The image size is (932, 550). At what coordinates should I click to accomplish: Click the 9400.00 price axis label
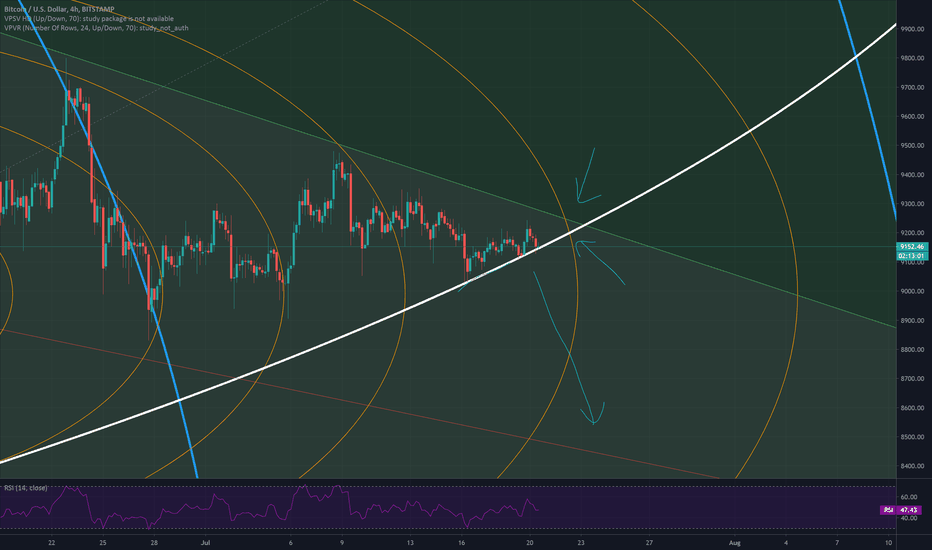pyautogui.click(x=912, y=175)
